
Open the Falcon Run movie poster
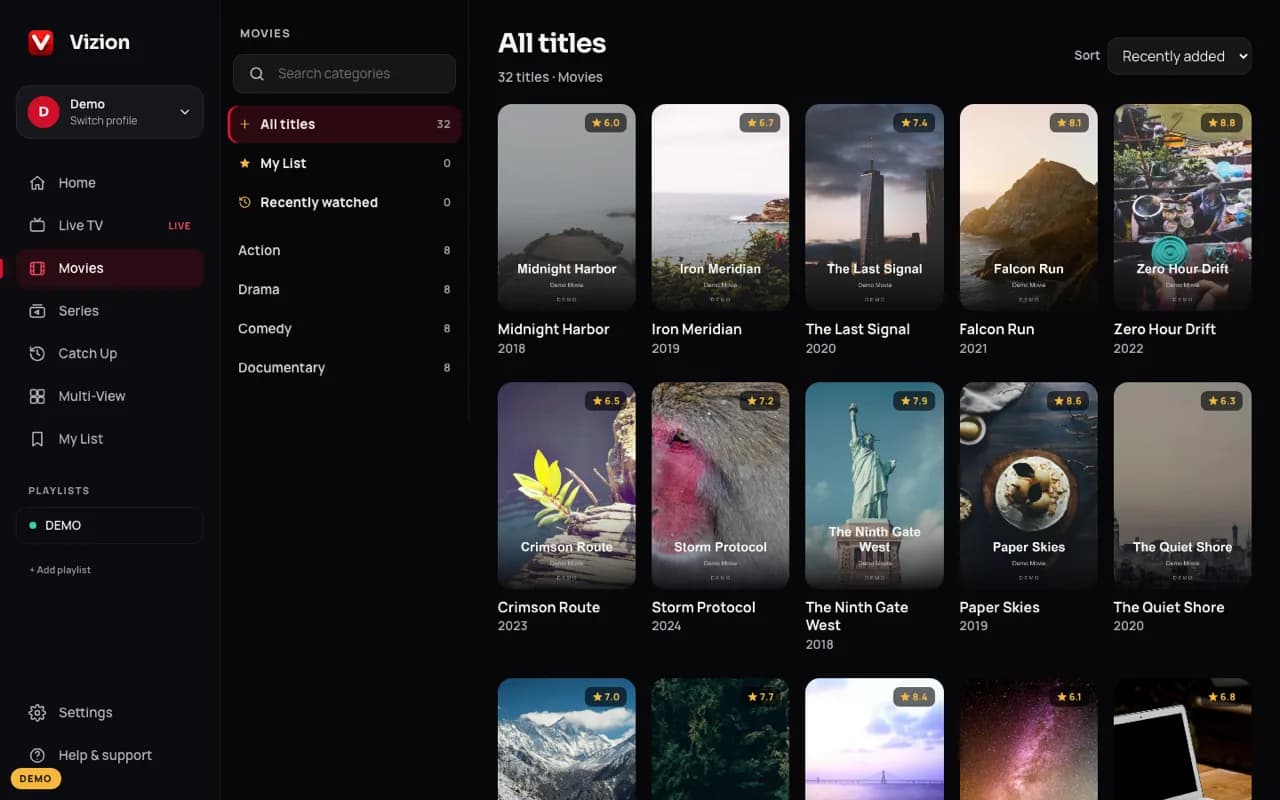(1029, 207)
